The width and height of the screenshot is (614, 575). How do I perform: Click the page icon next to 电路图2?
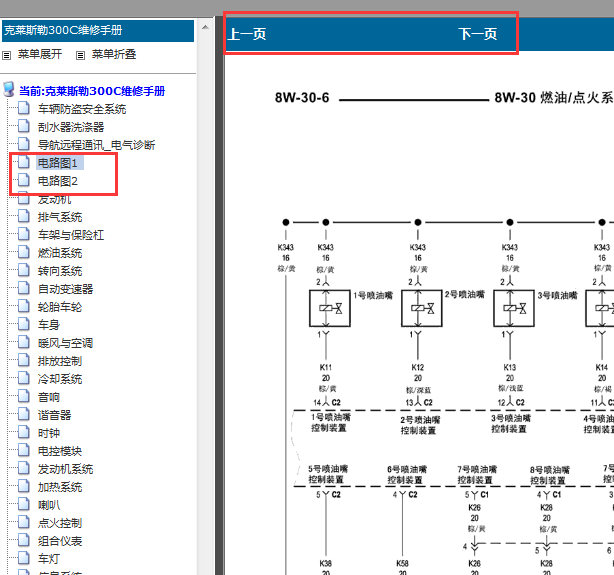24,180
